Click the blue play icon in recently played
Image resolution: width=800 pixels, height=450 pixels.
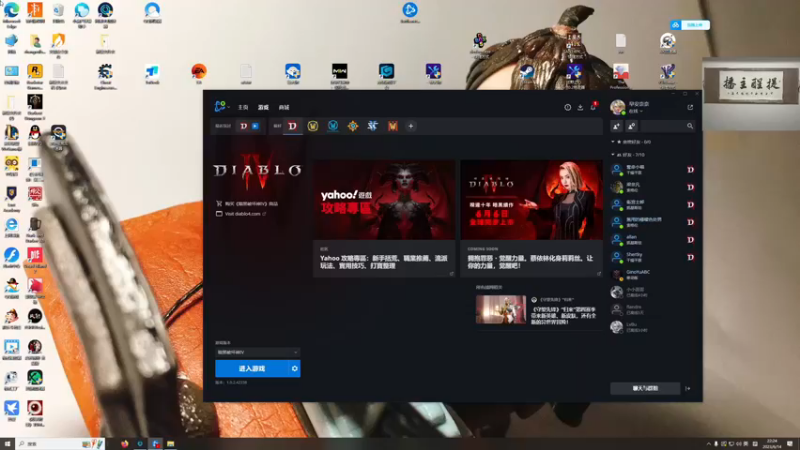(255, 126)
